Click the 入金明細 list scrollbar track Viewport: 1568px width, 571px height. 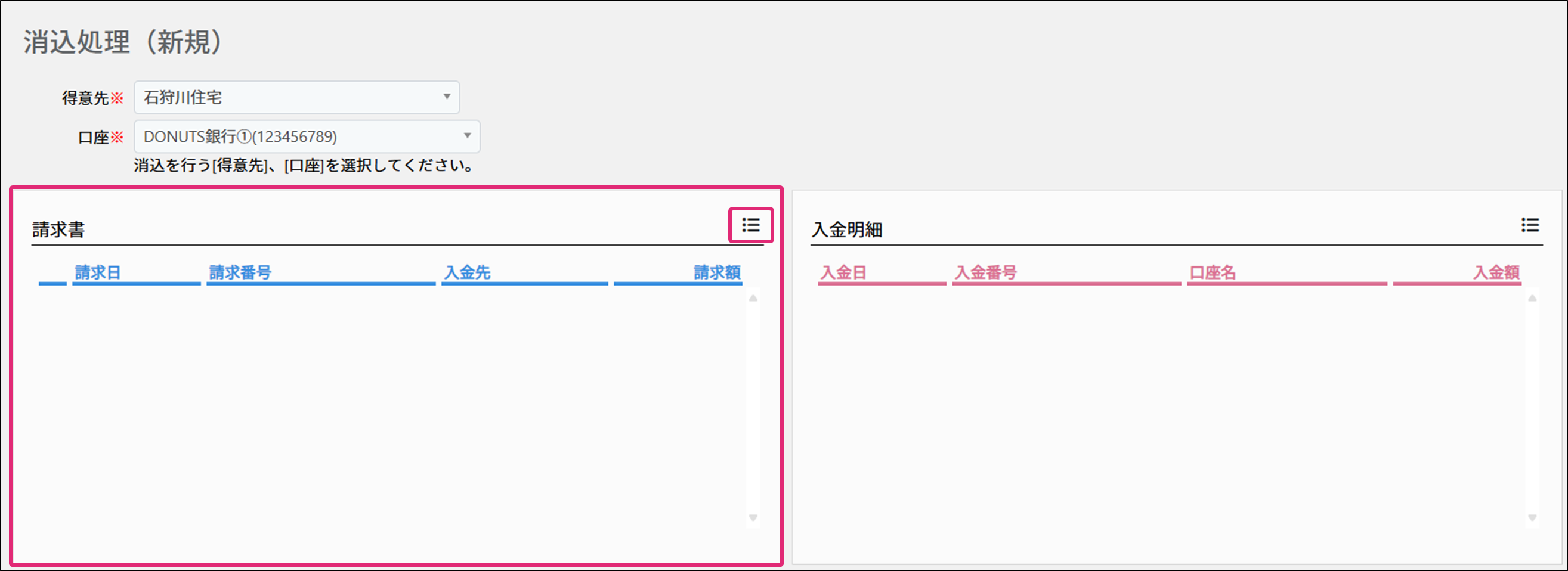click(x=1532, y=408)
